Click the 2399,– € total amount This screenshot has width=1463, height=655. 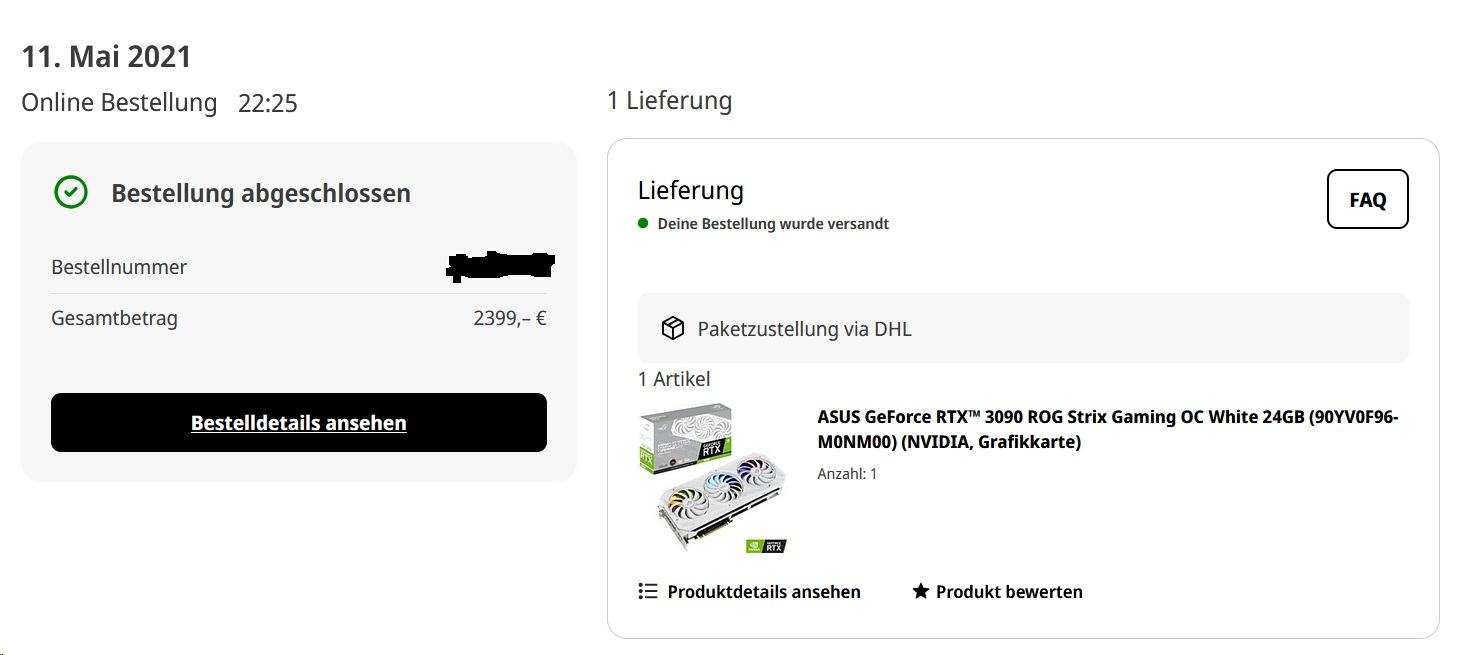click(509, 319)
